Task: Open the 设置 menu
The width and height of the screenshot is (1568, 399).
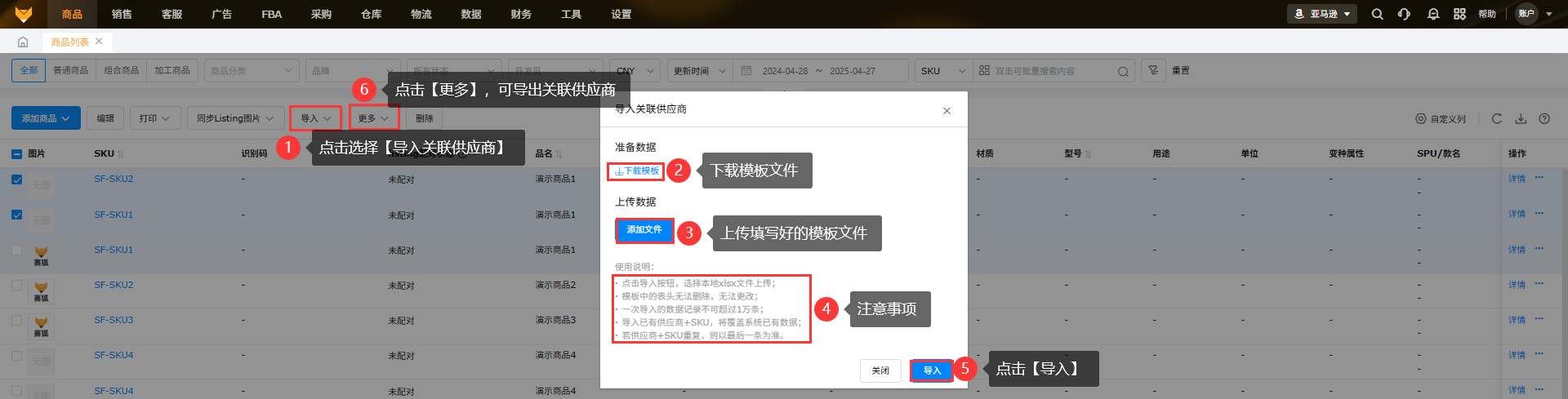Action: click(621, 14)
